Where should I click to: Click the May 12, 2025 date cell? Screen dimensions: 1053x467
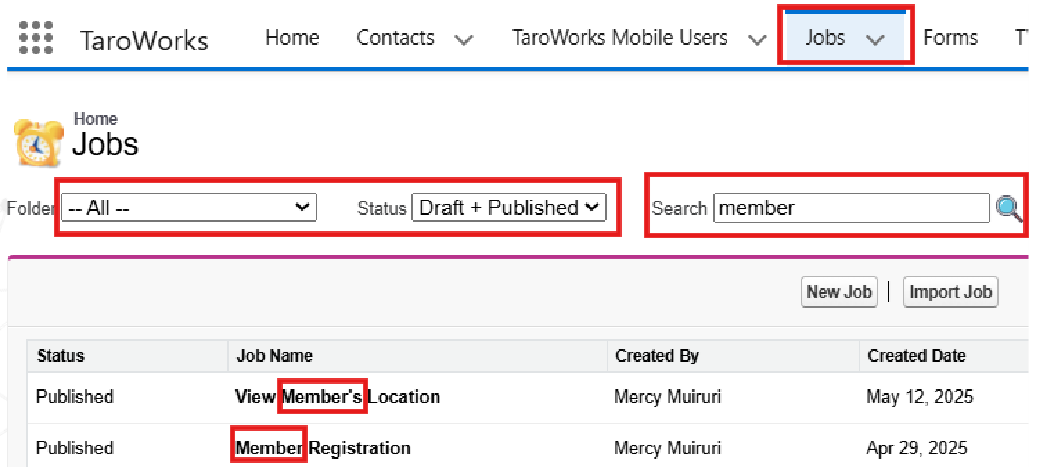pyautogui.click(x=919, y=397)
